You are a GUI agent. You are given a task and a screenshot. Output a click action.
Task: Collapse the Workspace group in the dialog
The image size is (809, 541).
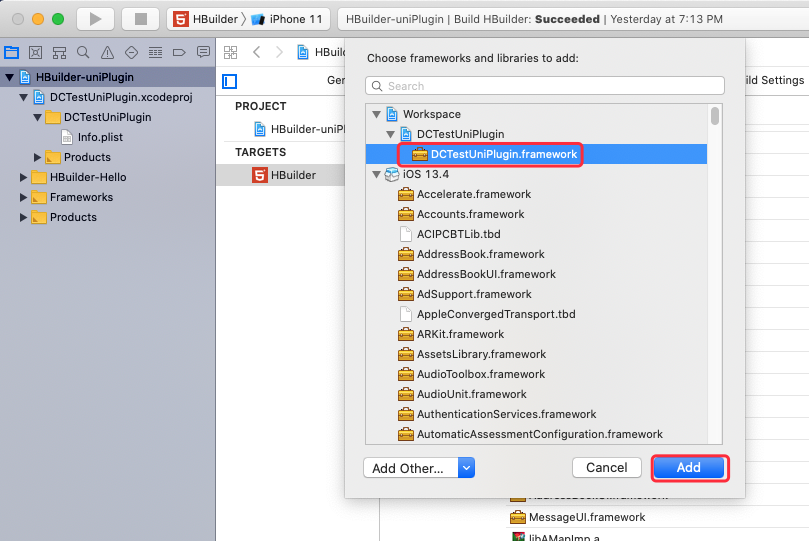pyautogui.click(x=377, y=114)
